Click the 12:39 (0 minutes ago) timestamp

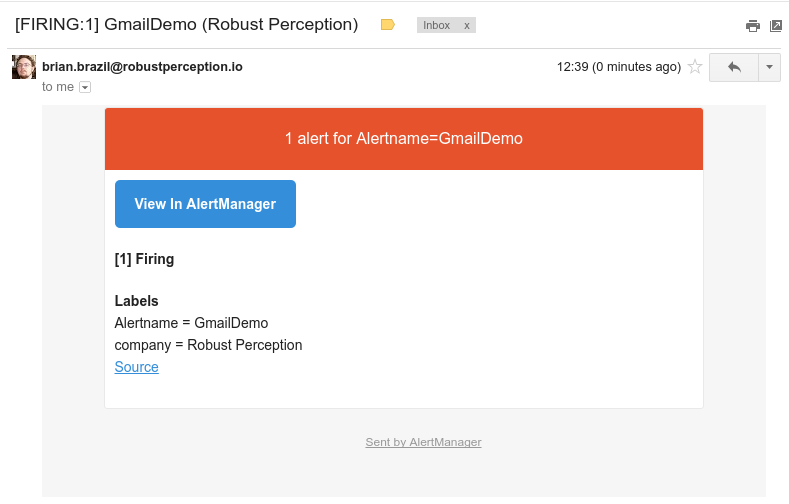click(618, 67)
